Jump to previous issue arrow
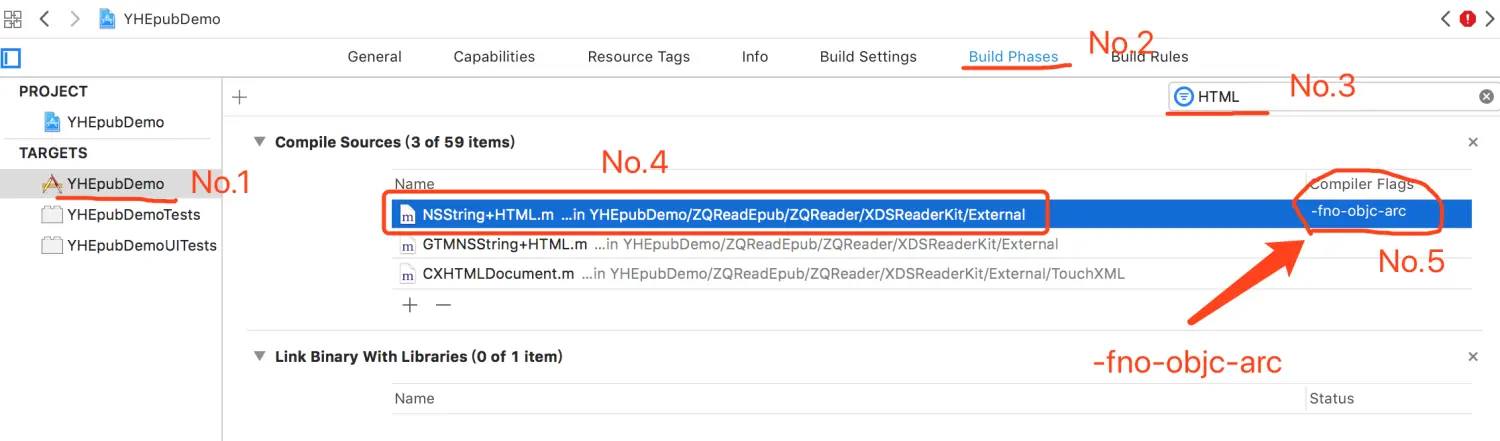This screenshot has height=441, width=1500. tap(1446, 18)
